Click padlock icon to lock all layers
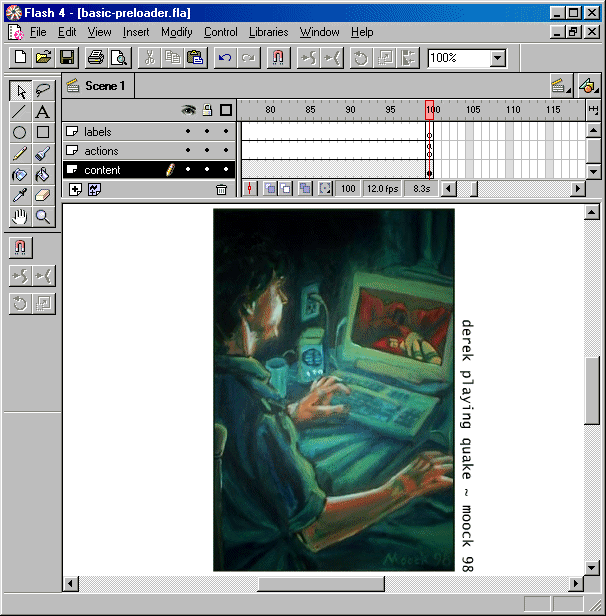The image size is (606, 616). [207, 110]
